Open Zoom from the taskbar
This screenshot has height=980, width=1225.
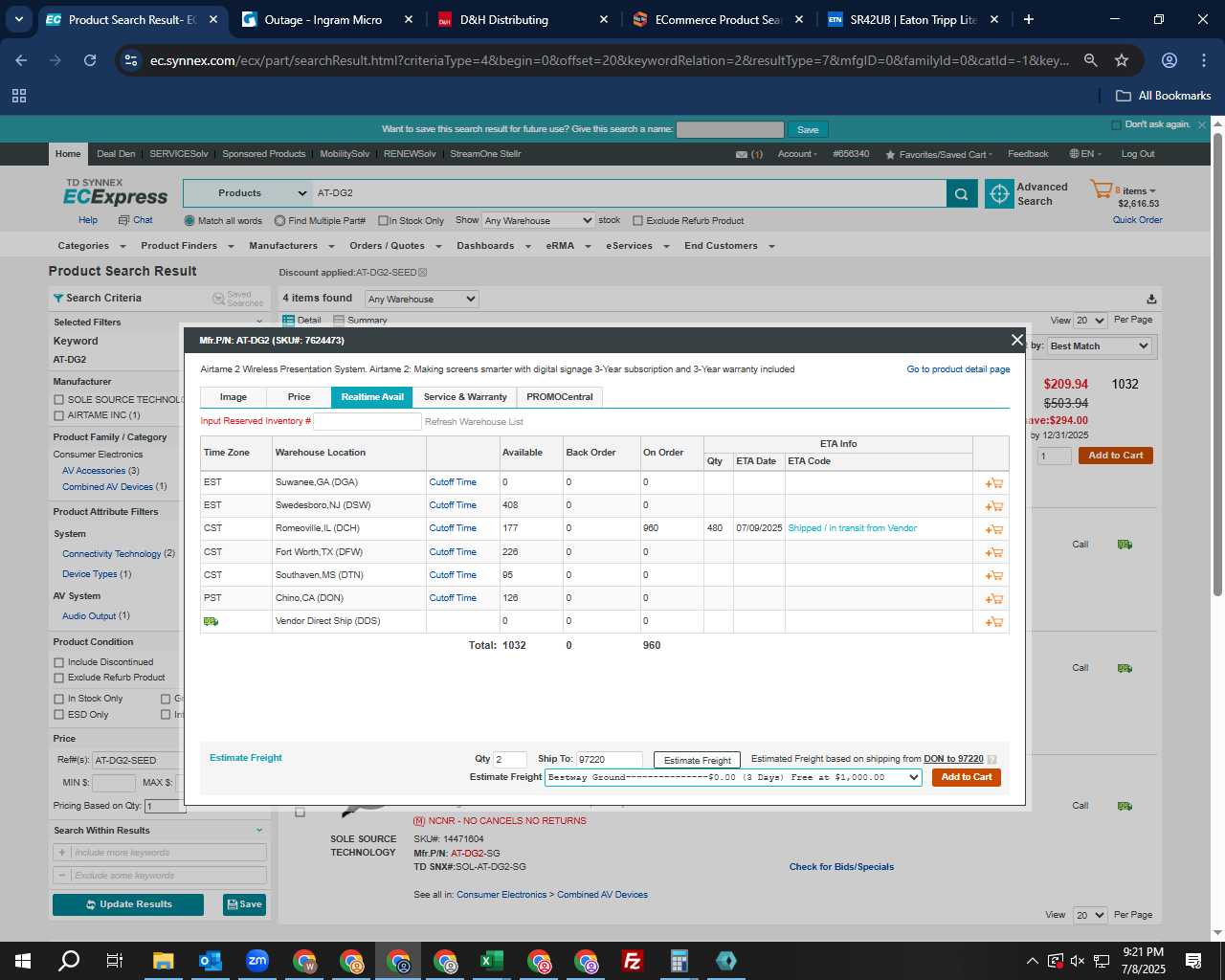coord(256,961)
